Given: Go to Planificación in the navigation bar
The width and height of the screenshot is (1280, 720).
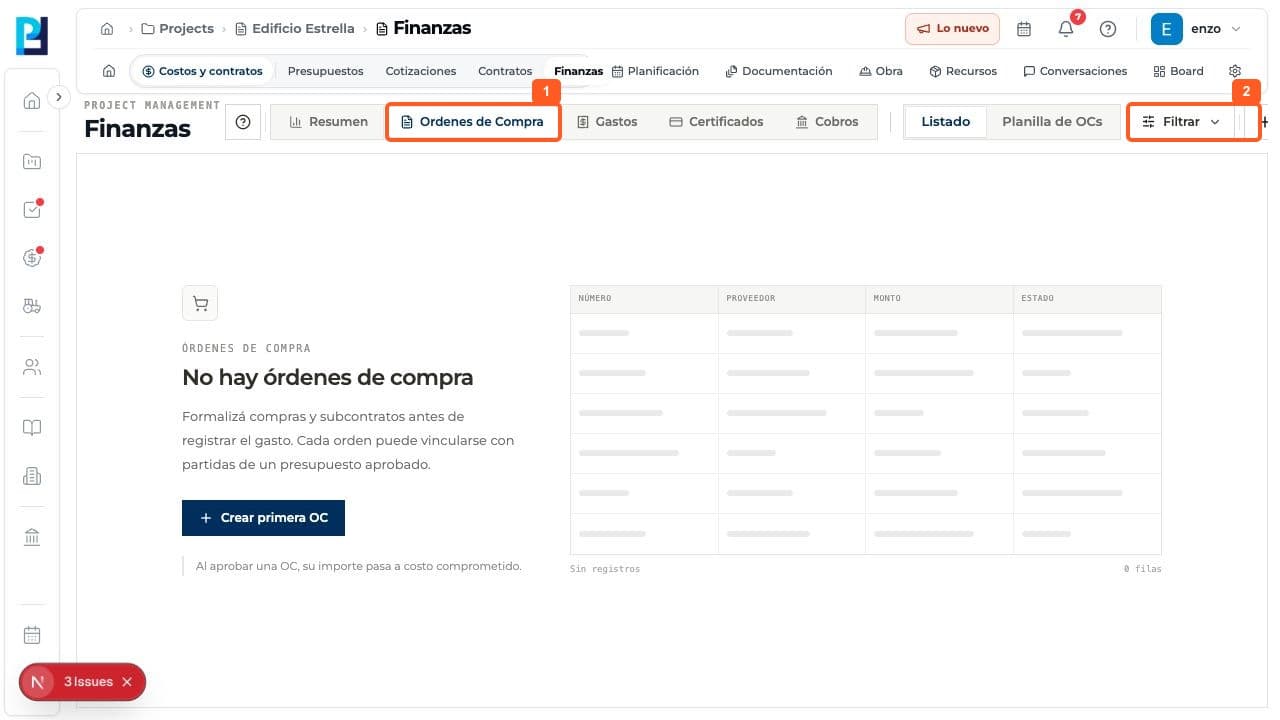Looking at the screenshot, I should [x=655, y=71].
